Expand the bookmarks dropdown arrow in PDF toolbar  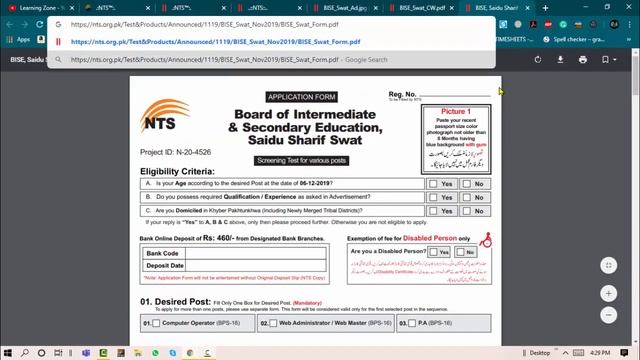(x=615, y=60)
